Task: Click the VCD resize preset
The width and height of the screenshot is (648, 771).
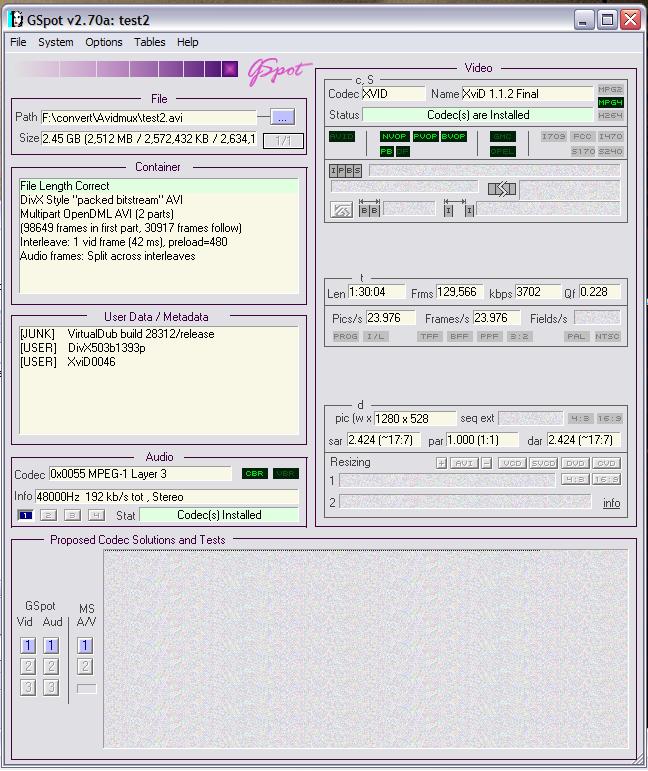Action: [512, 463]
